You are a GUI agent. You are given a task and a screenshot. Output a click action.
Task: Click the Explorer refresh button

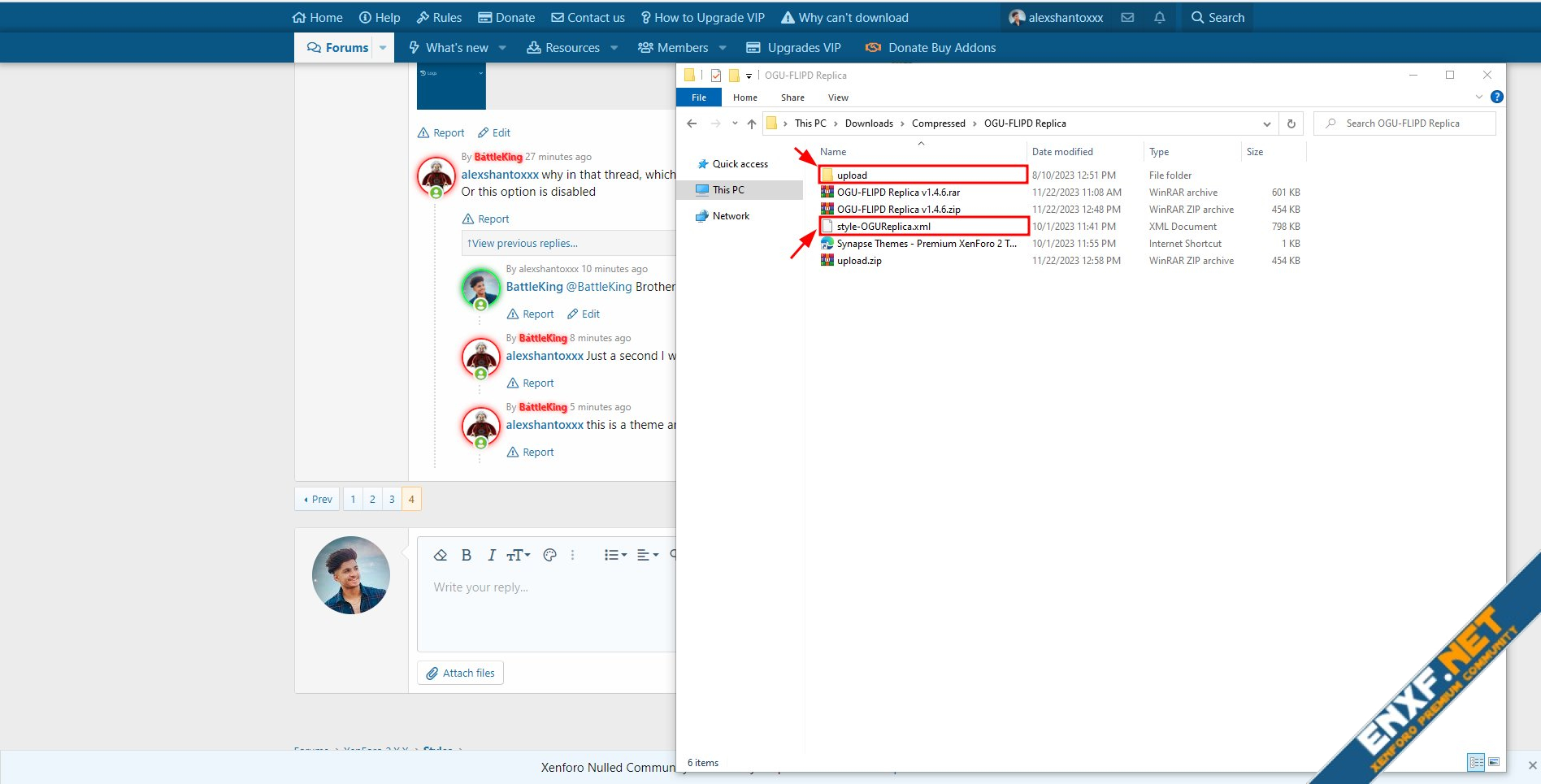click(1291, 123)
